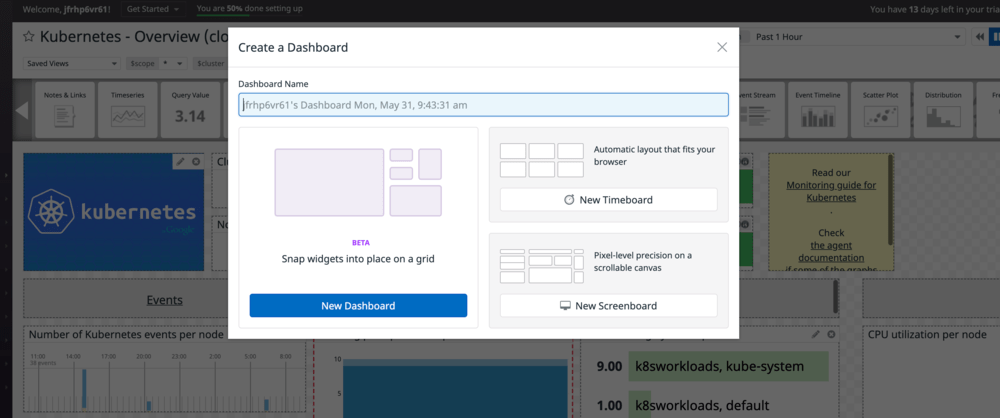Close the Create a Dashboard dialog
This screenshot has width=1000, height=418.
click(722, 47)
